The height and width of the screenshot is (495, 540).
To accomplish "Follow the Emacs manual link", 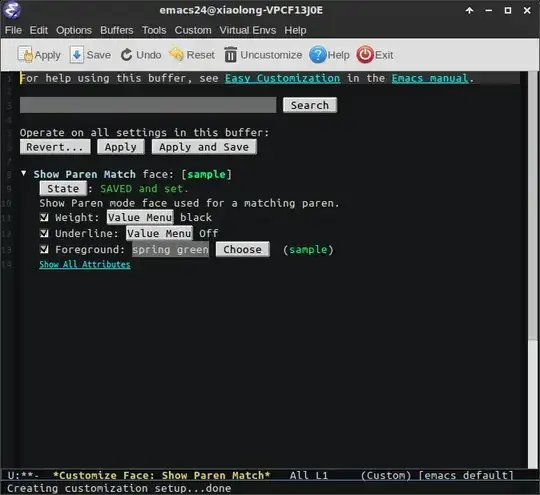I will coord(430,79).
